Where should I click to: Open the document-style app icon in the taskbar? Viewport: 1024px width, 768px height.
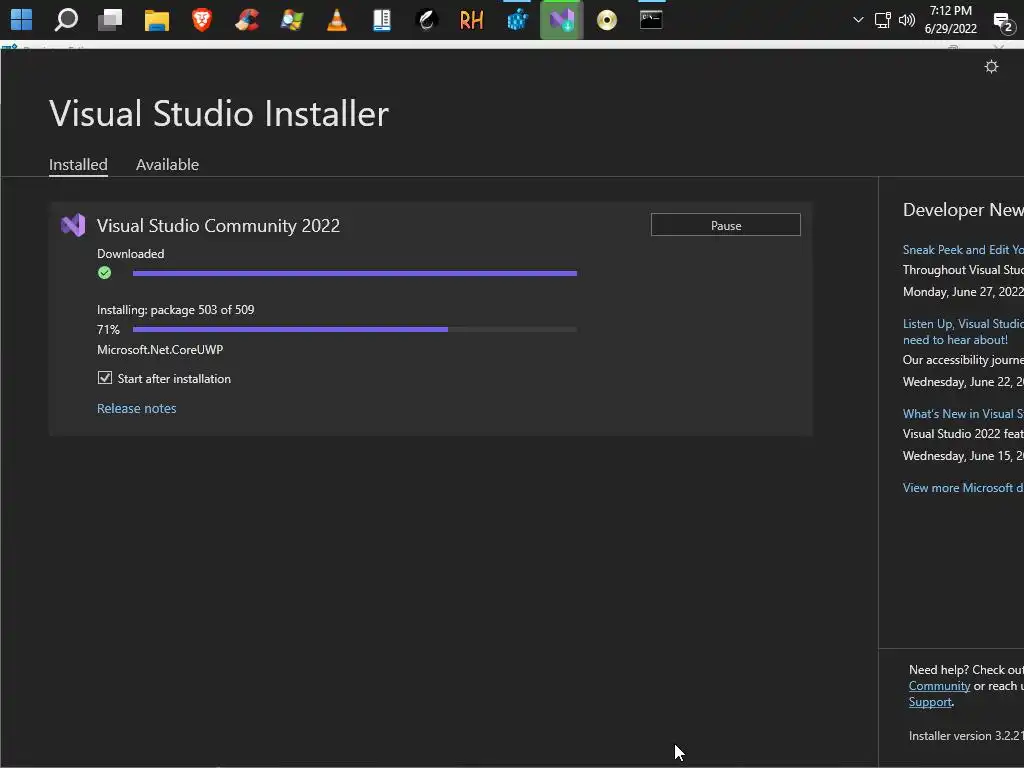click(382, 20)
